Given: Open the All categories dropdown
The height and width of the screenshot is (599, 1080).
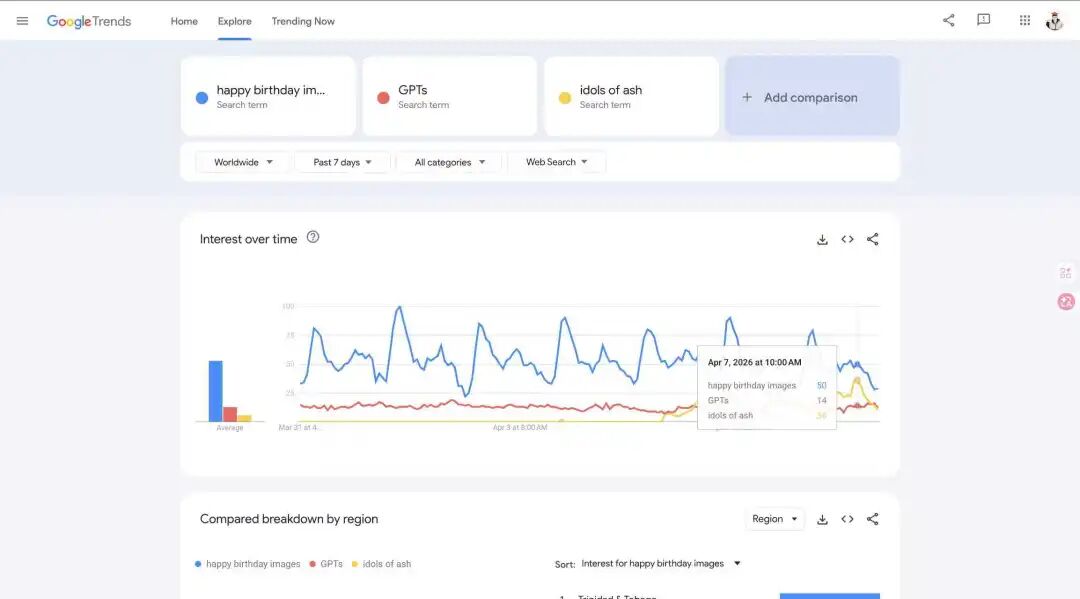Looking at the screenshot, I should [x=449, y=162].
